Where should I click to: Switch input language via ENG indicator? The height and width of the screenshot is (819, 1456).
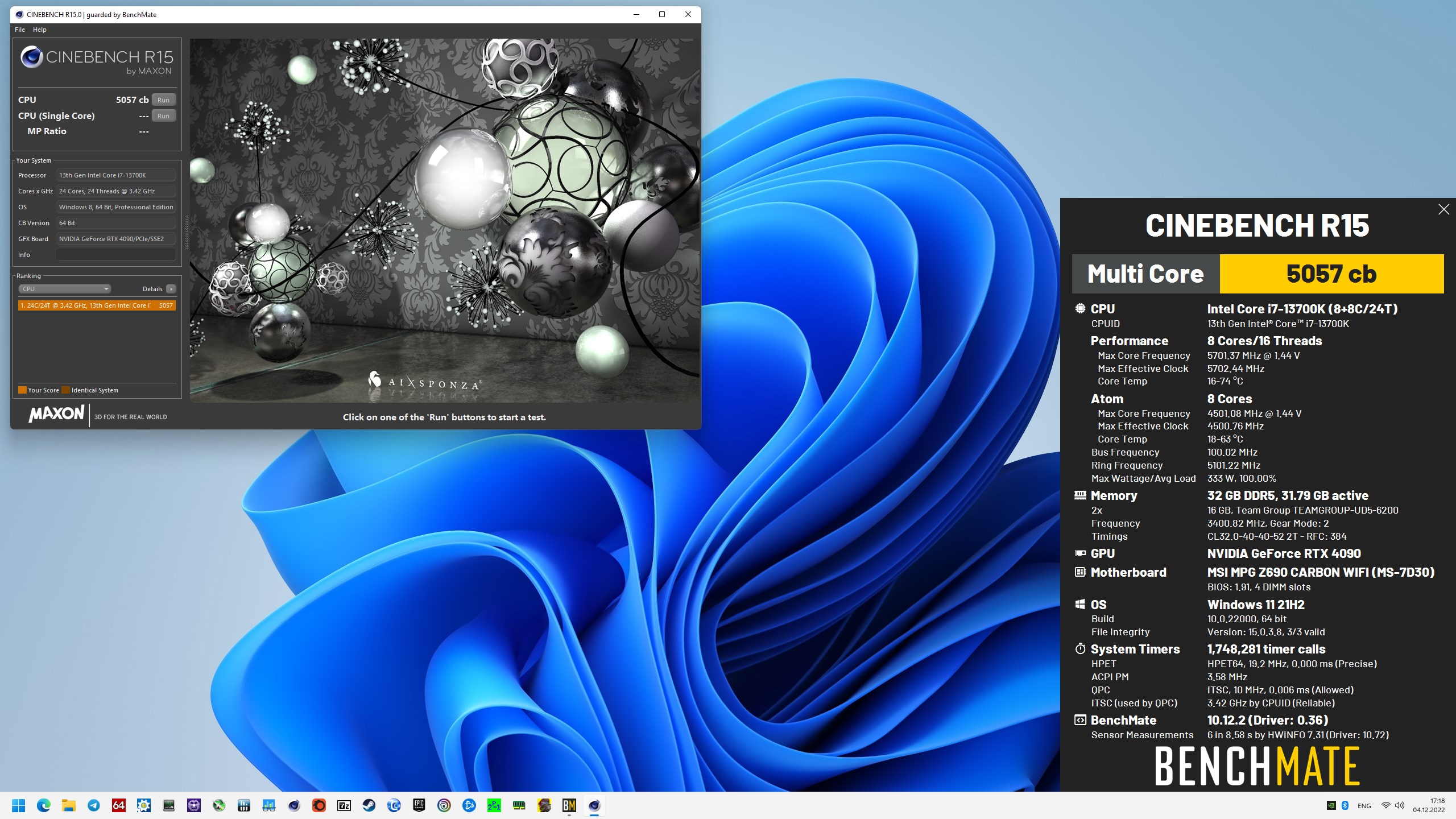coord(1364,805)
